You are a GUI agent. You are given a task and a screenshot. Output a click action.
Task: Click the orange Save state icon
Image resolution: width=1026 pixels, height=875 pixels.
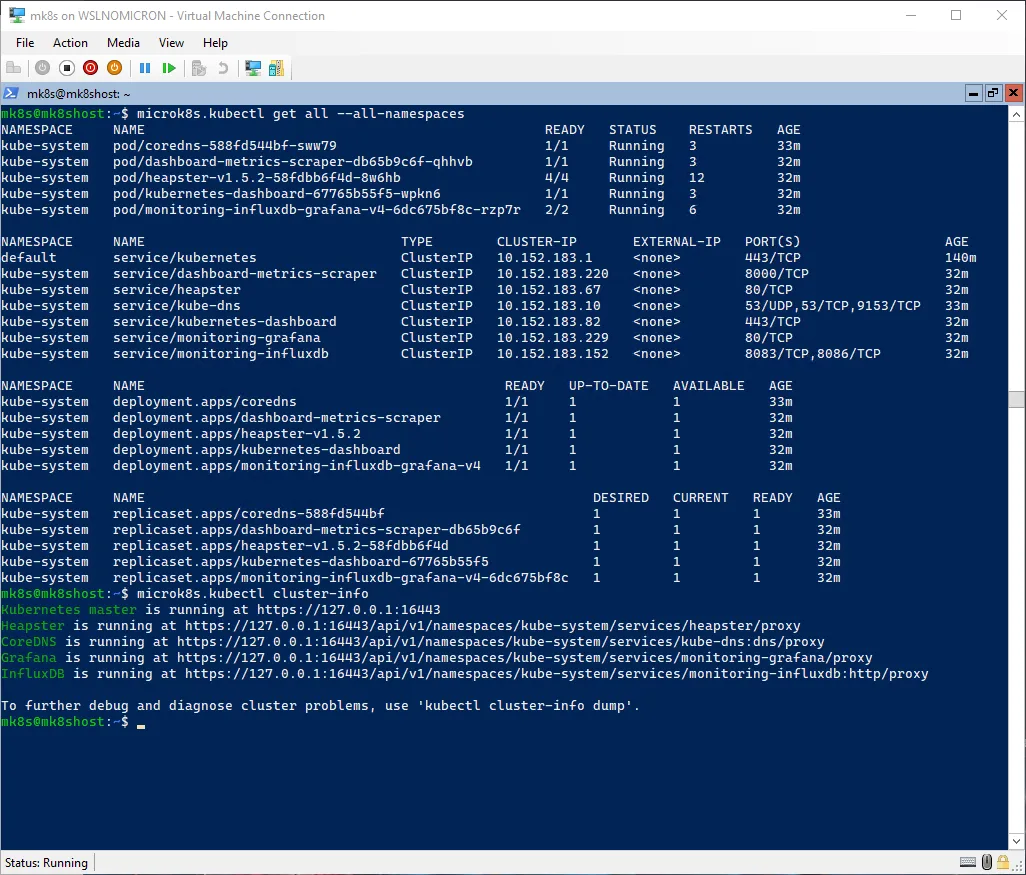(114, 68)
